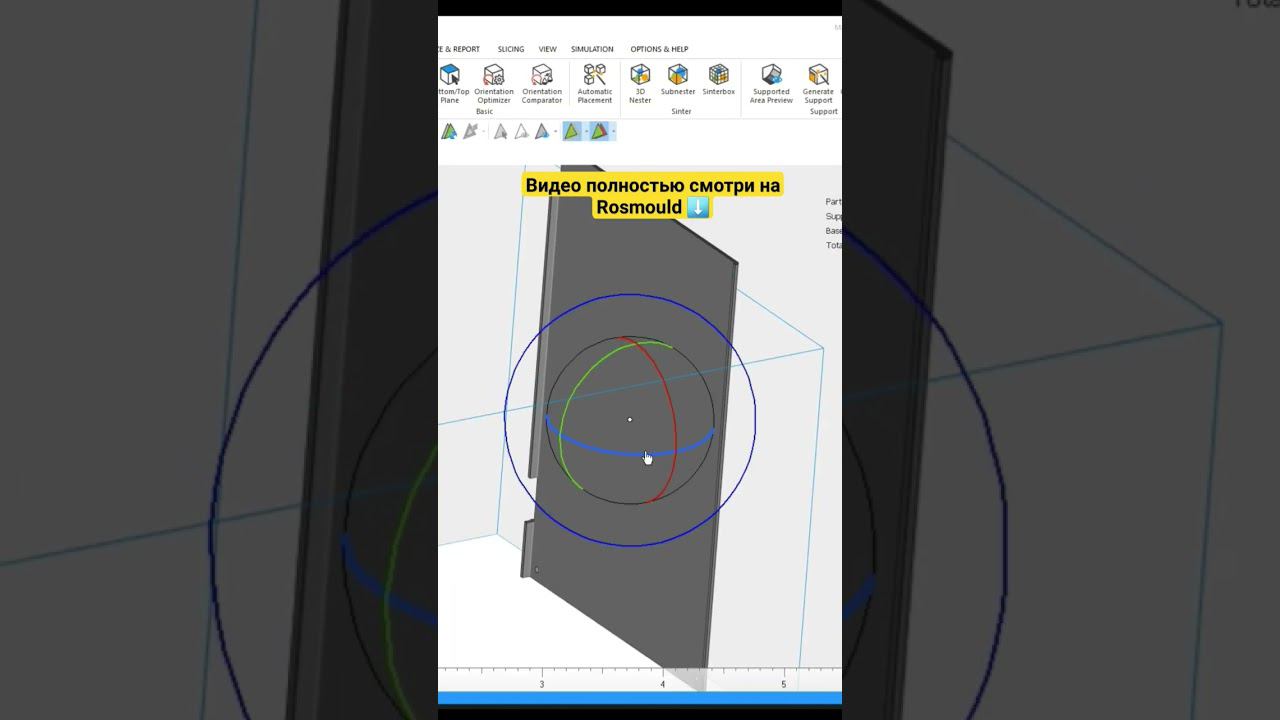
Task: Open the partly cut "& REPORT" tab
Action: click(460, 49)
